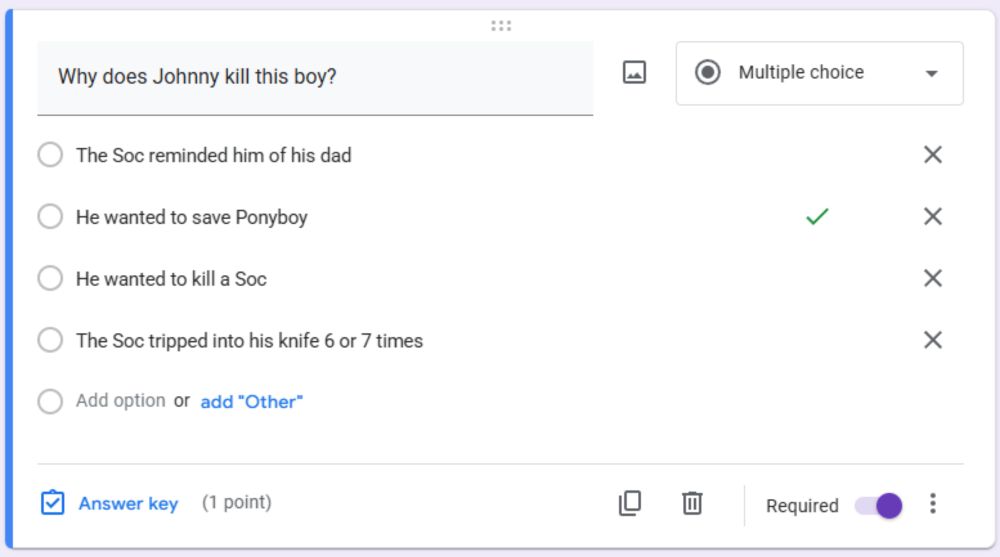Open more options three-dot menu
Viewport: 1000px width, 557px height.
[933, 504]
